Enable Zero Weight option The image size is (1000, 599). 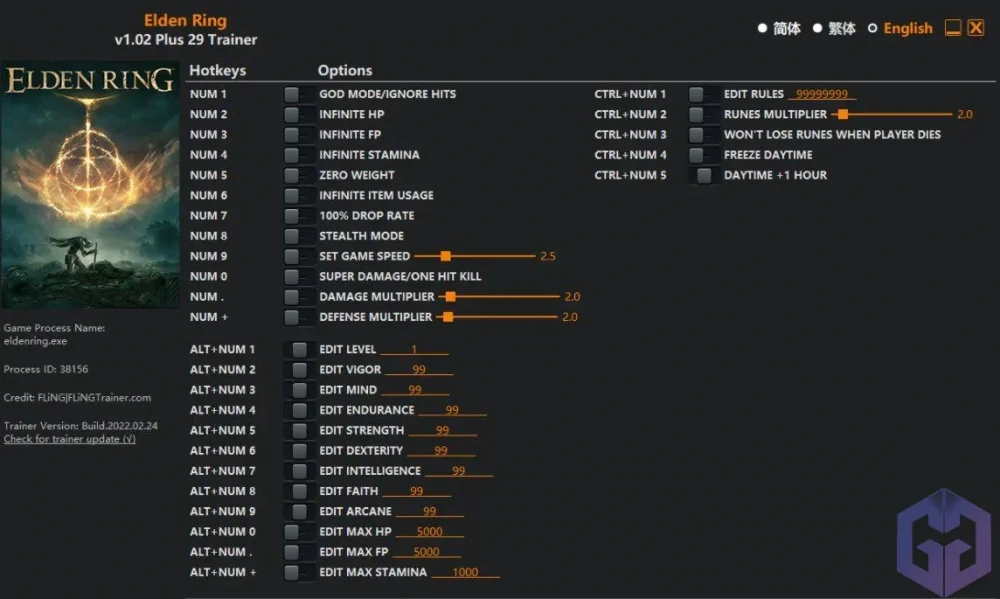pos(293,175)
